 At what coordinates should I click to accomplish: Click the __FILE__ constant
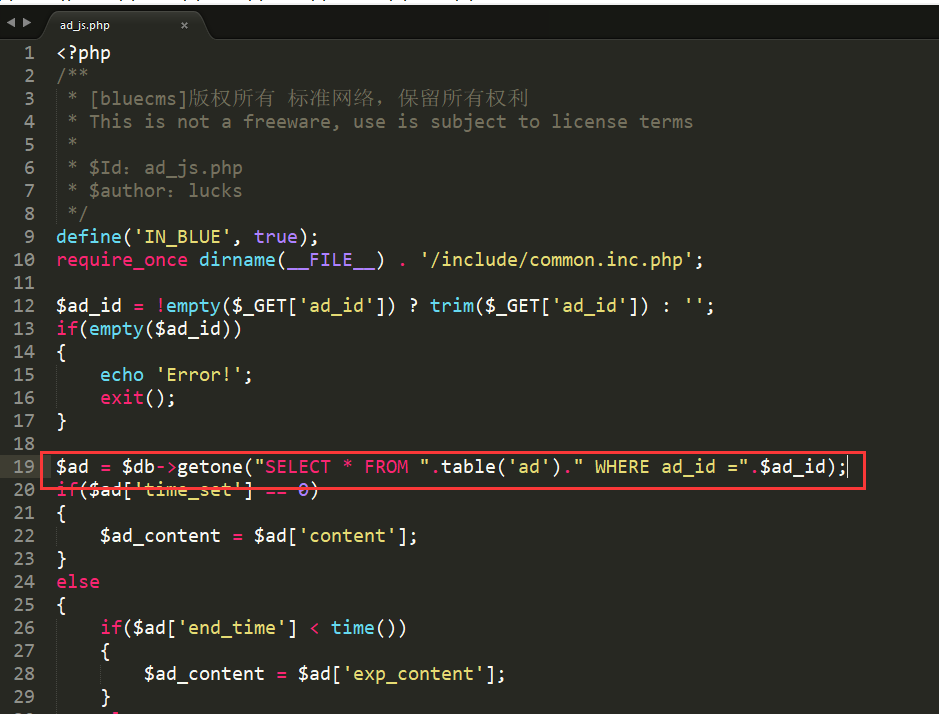[x=331, y=260]
